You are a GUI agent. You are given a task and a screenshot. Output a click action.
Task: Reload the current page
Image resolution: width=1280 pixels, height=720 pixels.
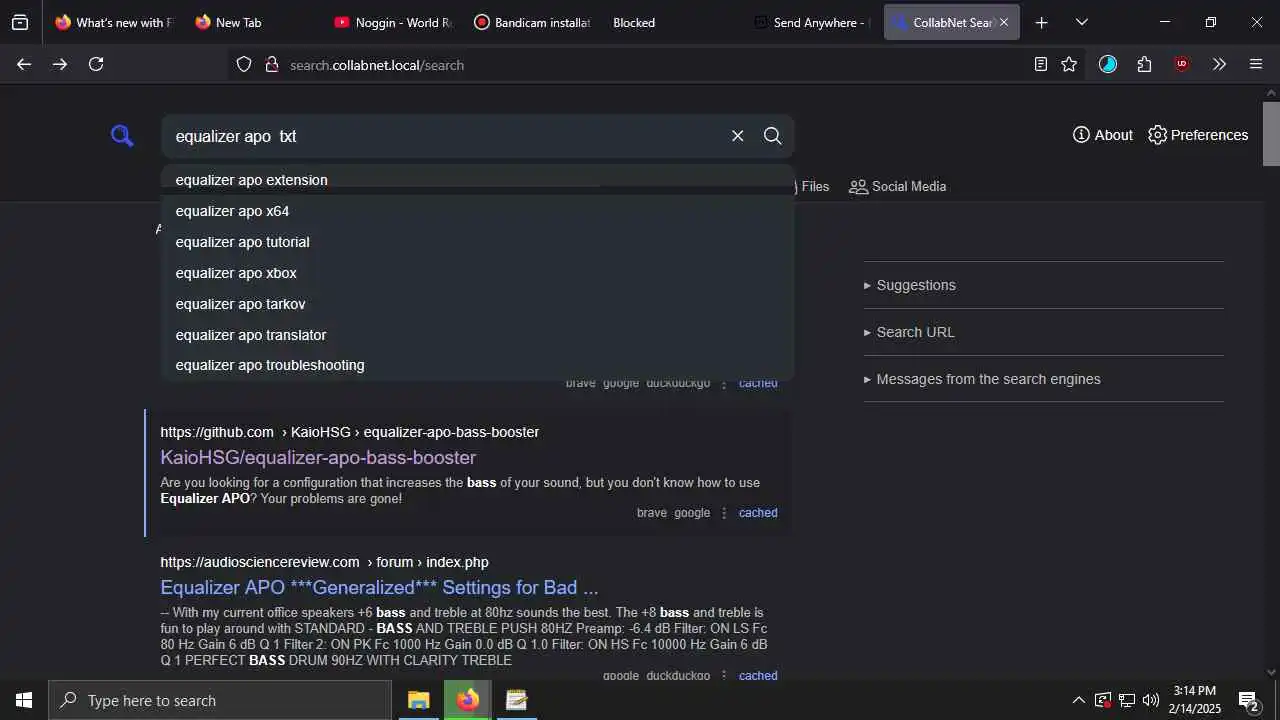96,64
